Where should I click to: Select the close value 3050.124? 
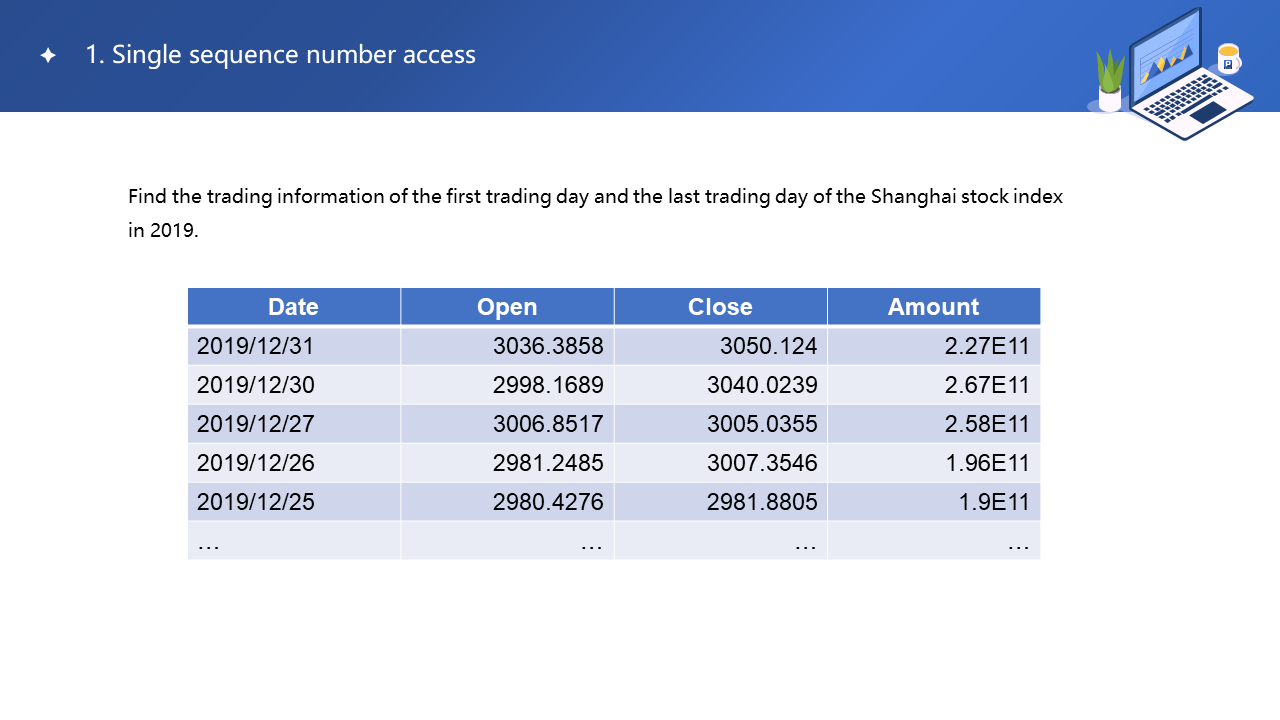[768, 346]
